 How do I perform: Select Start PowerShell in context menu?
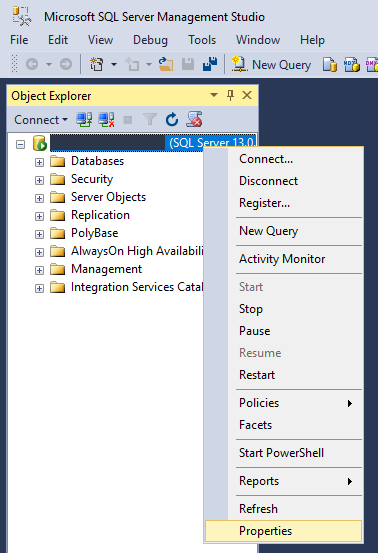[284, 453]
